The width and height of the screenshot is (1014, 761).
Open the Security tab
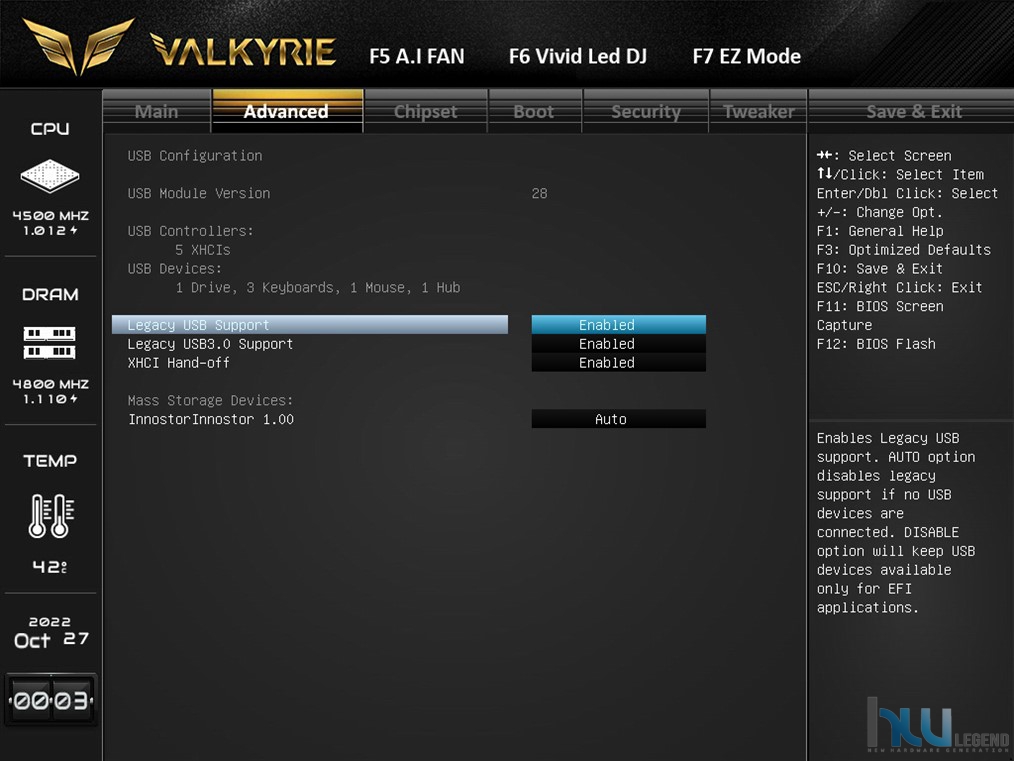pyautogui.click(x=646, y=111)
